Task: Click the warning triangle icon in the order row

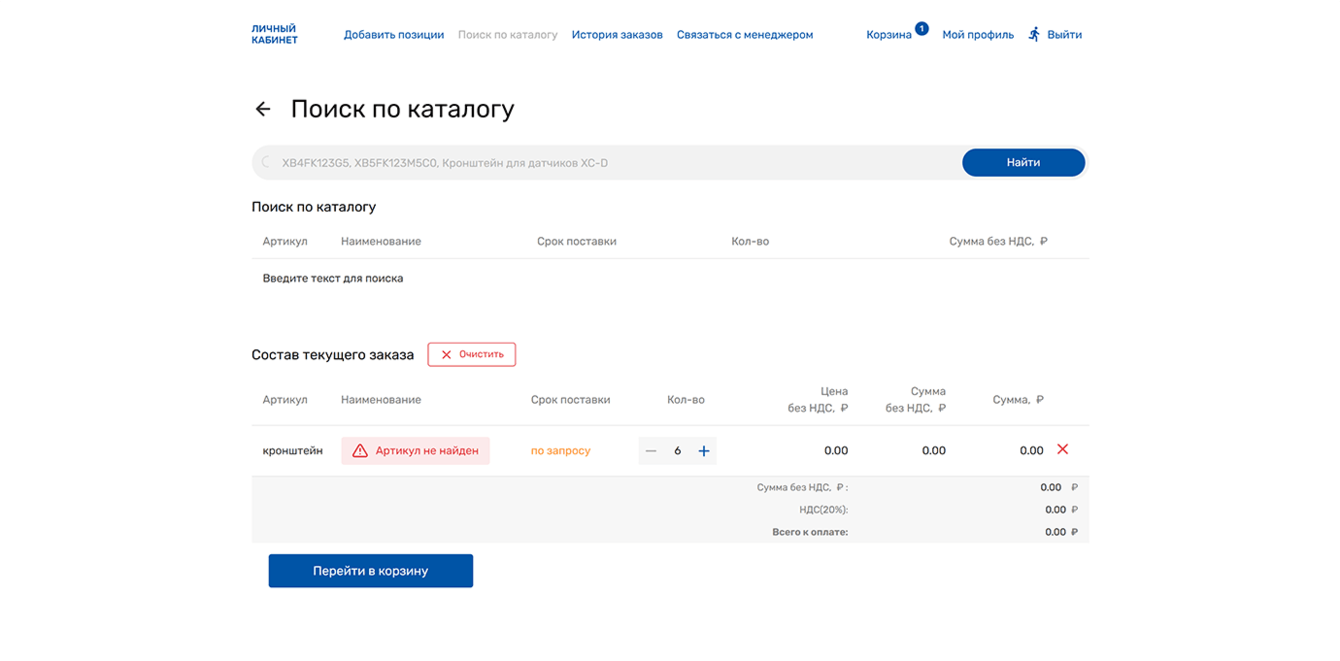Action: [x=360, y=451]
